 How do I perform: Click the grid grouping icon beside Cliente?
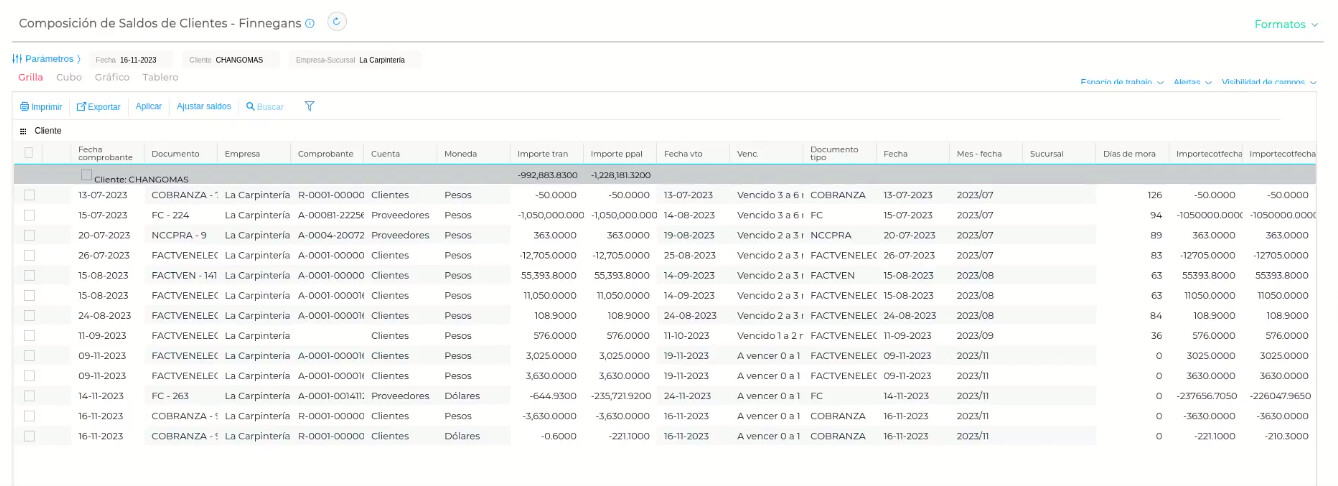pos(24,131)
